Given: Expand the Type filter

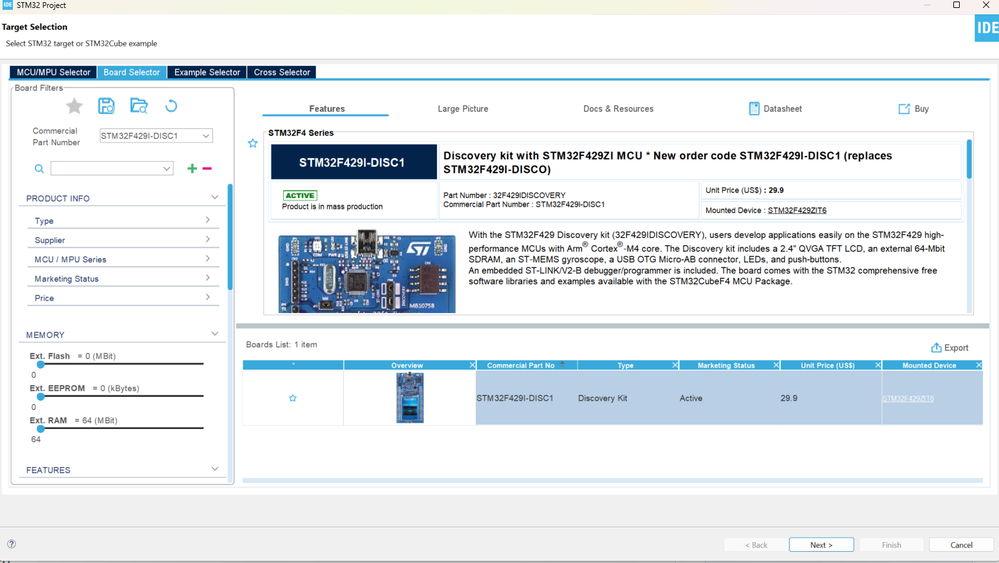Looking at the screenshot, I should pos(208,220).
